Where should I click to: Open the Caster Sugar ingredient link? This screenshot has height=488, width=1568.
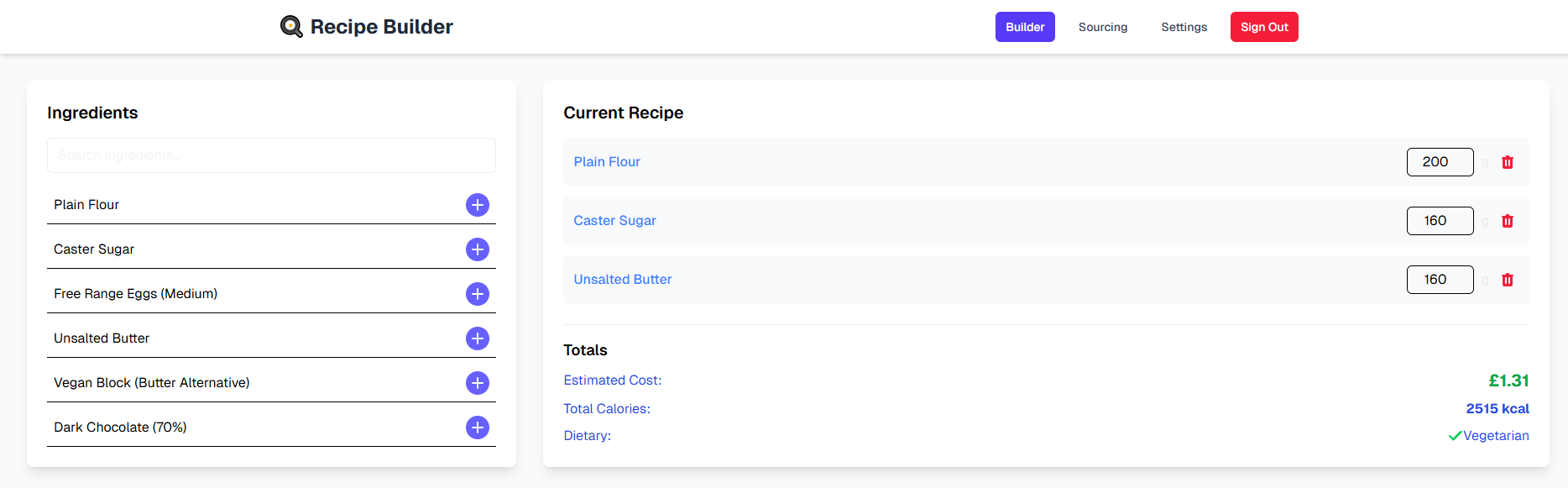click(614, 220)
